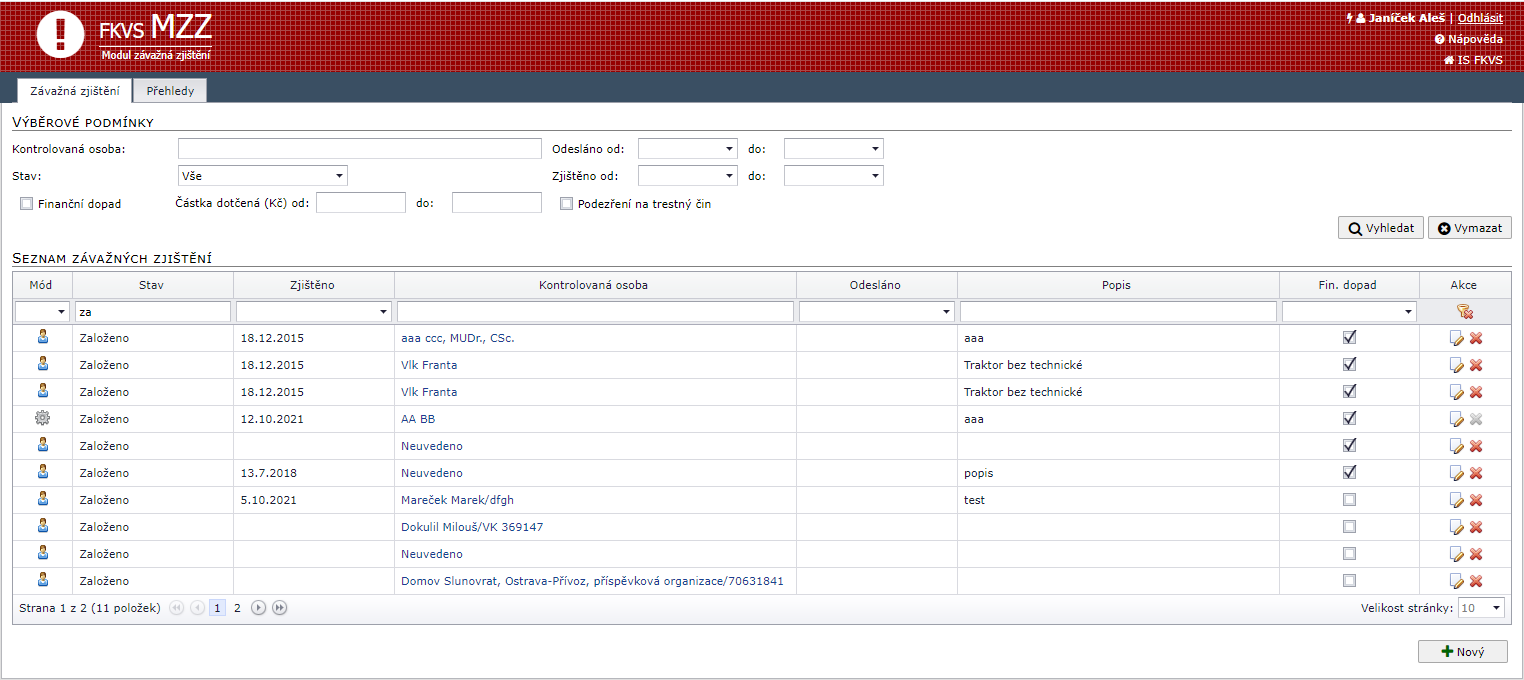Create a new record with Nový
The image size is (1524, 680).
click(x=1463, y=651)
